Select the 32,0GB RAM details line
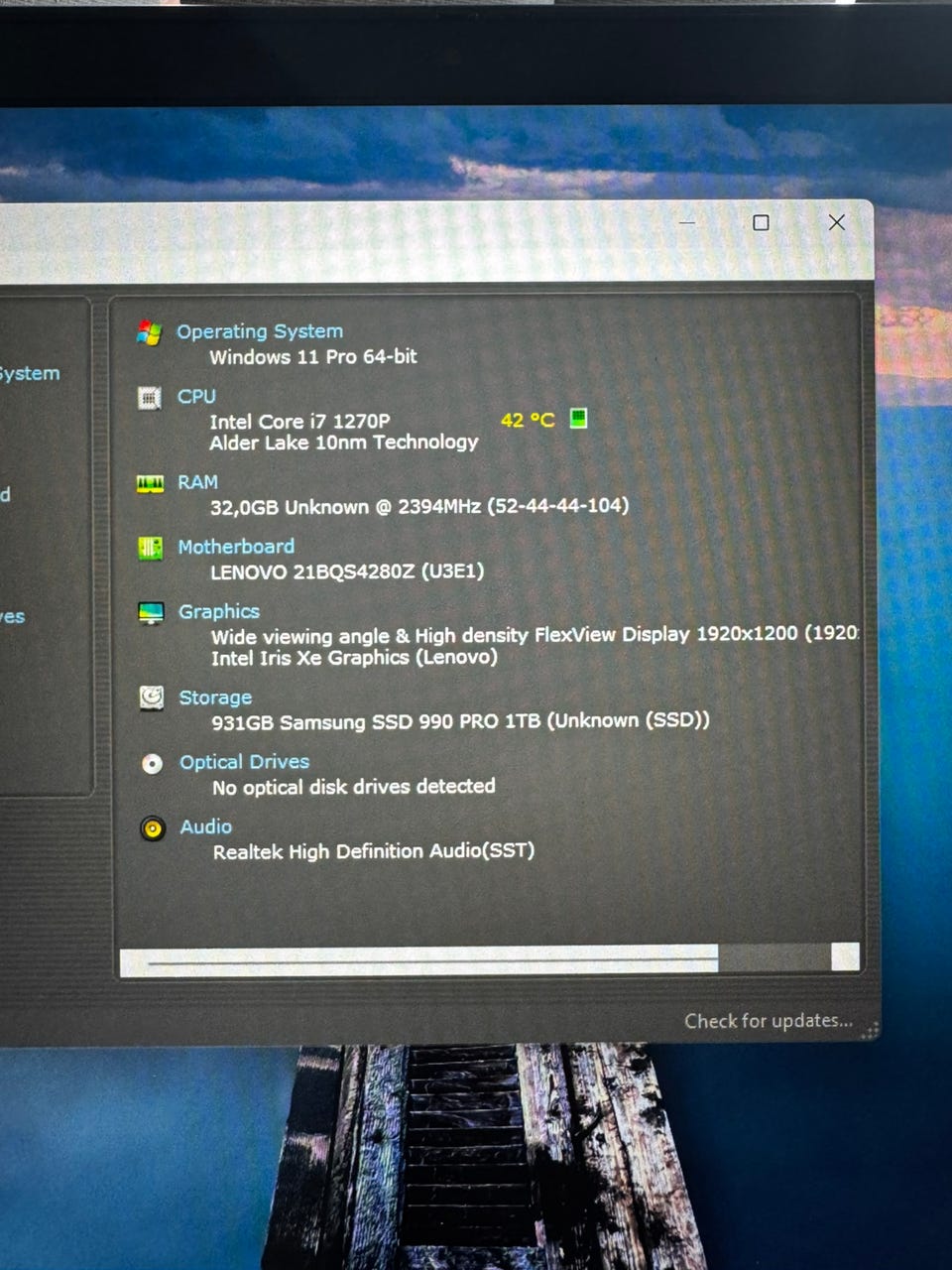Viewport: 952px width, 1270px height. click(x=419, y=506)
